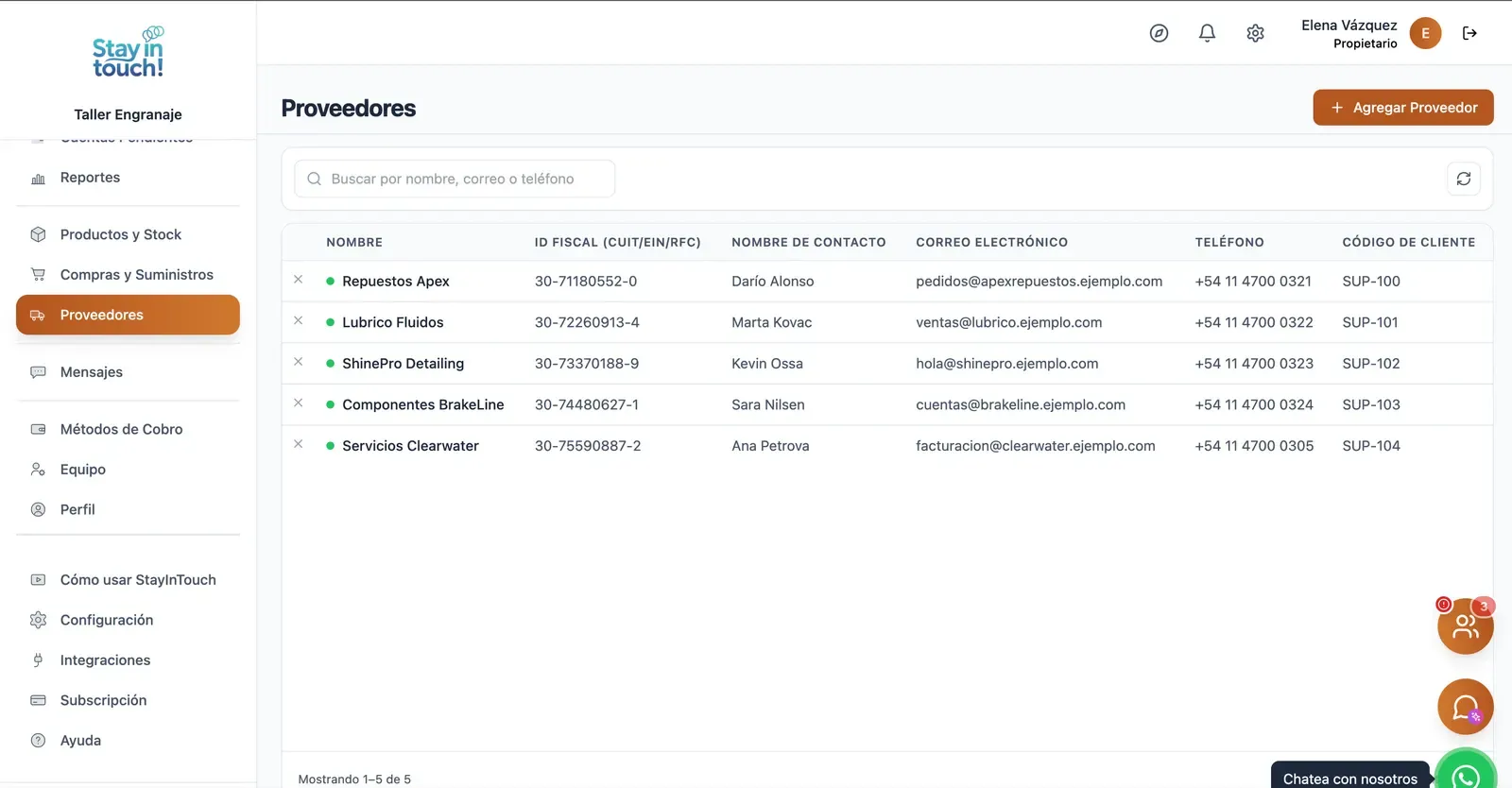1512x788 pixels.
Task: Open Subscripción page
Action: point(128,700)
